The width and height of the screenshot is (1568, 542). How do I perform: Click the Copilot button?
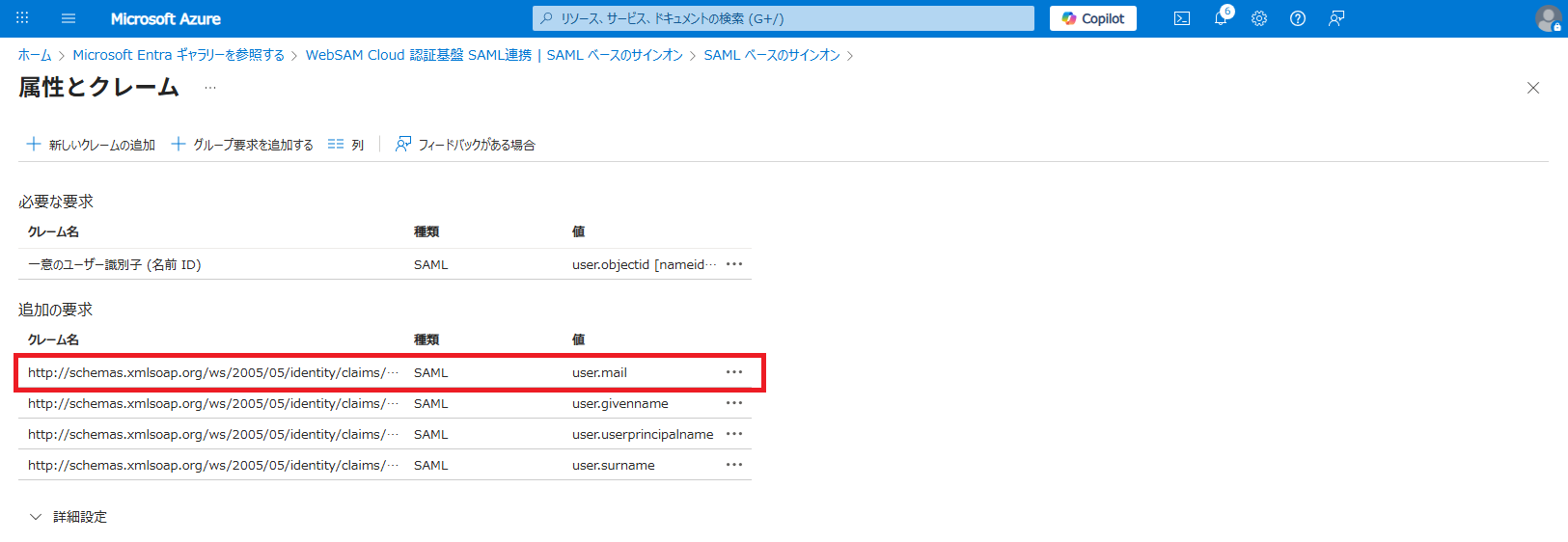point(1092,18)
